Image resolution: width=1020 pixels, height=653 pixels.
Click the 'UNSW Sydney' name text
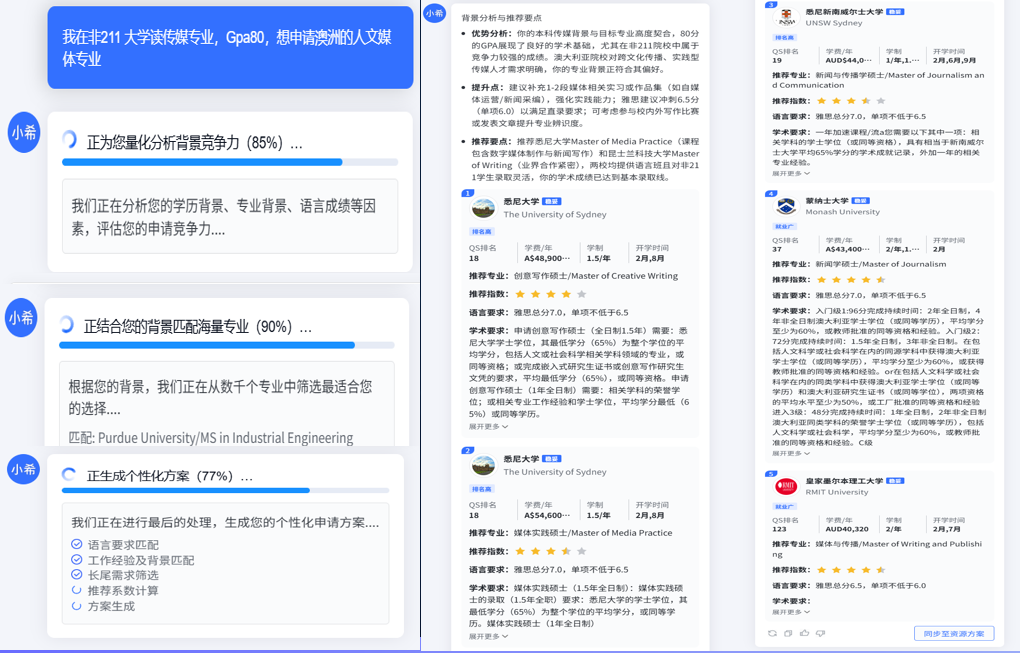pyautogui.click(x=834, y=23)
